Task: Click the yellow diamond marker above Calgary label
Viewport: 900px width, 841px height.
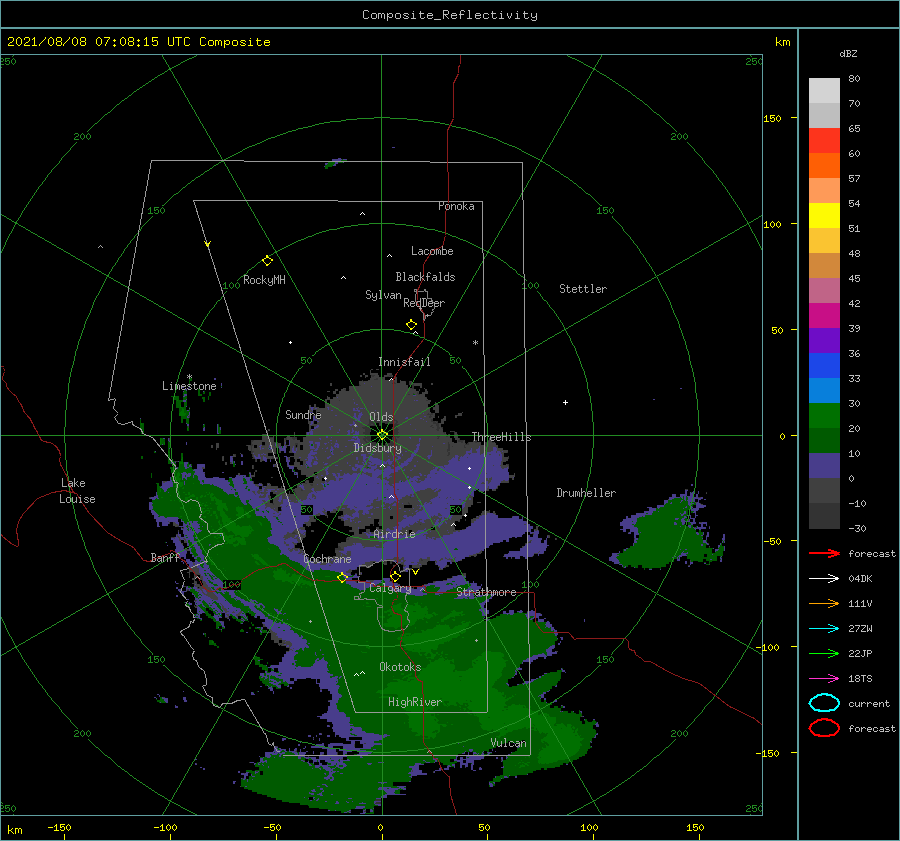Action: [395, 576]
